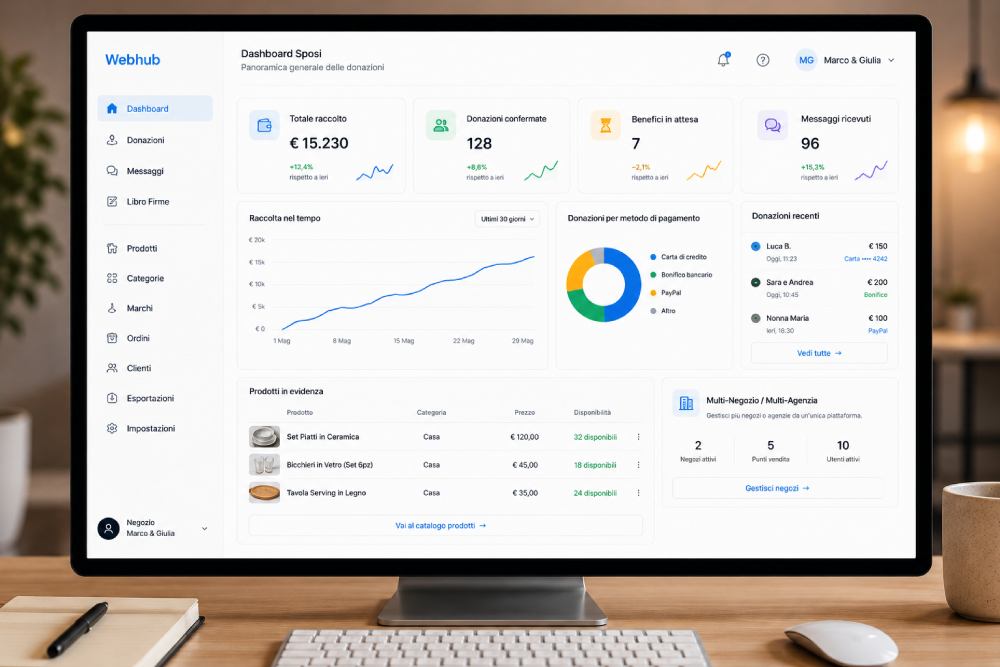
Task: Click the 24 disponibili availability text
Action: click(x=595, y=493)
